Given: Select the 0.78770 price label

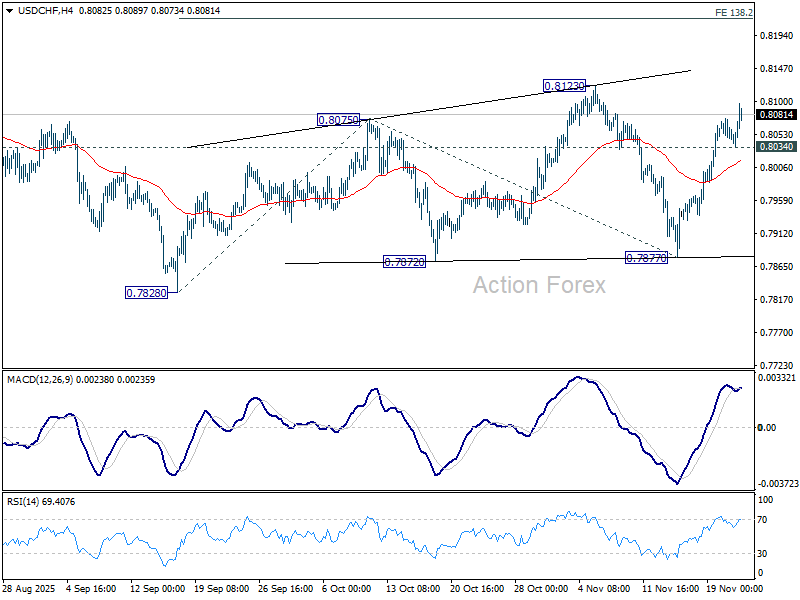Looking at the screenshot, I should click(647, 258).
